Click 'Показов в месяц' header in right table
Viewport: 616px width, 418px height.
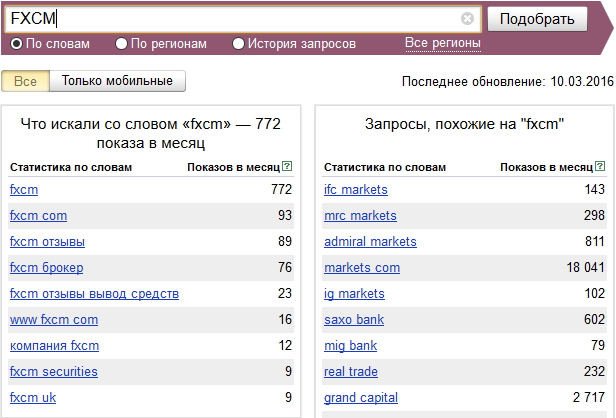click(546, 167)
